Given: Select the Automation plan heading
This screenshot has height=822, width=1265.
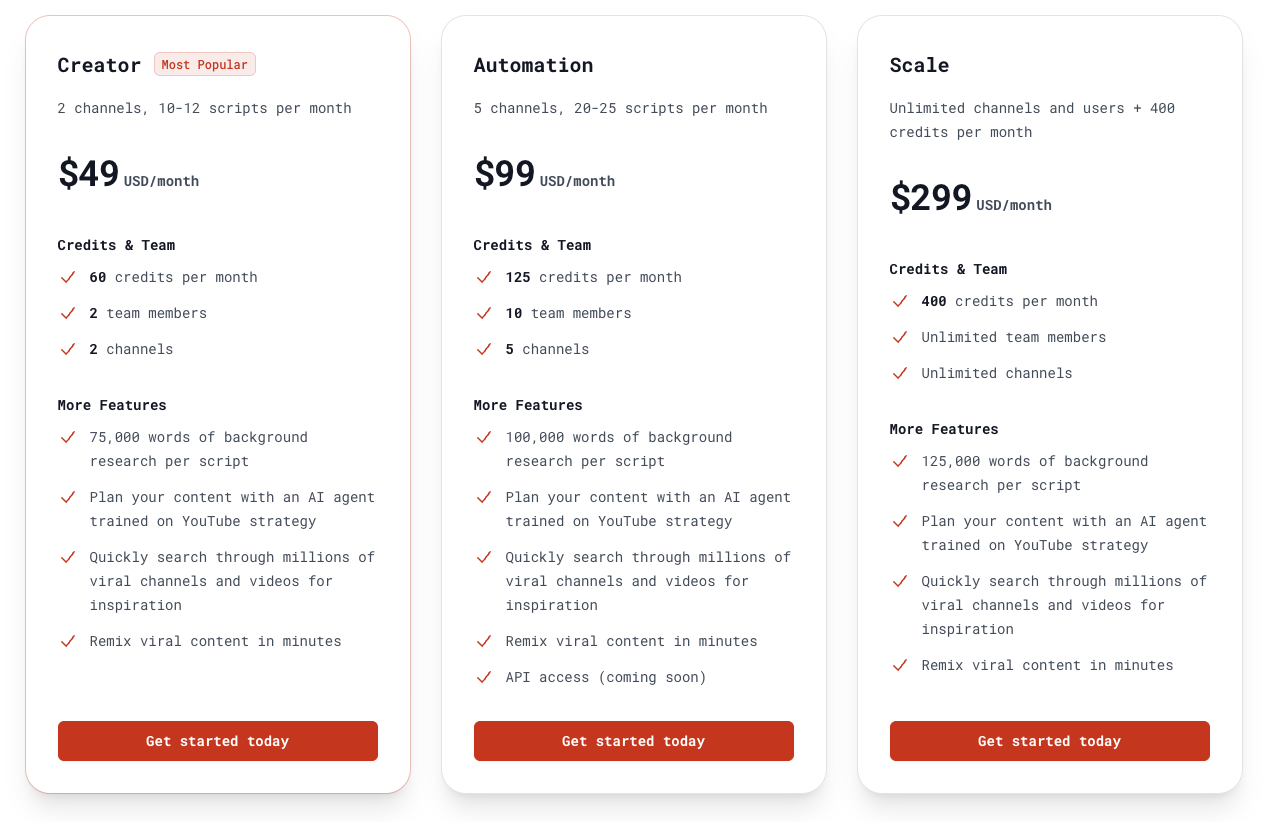Looking at the screenshot, I should coord(533,65).
